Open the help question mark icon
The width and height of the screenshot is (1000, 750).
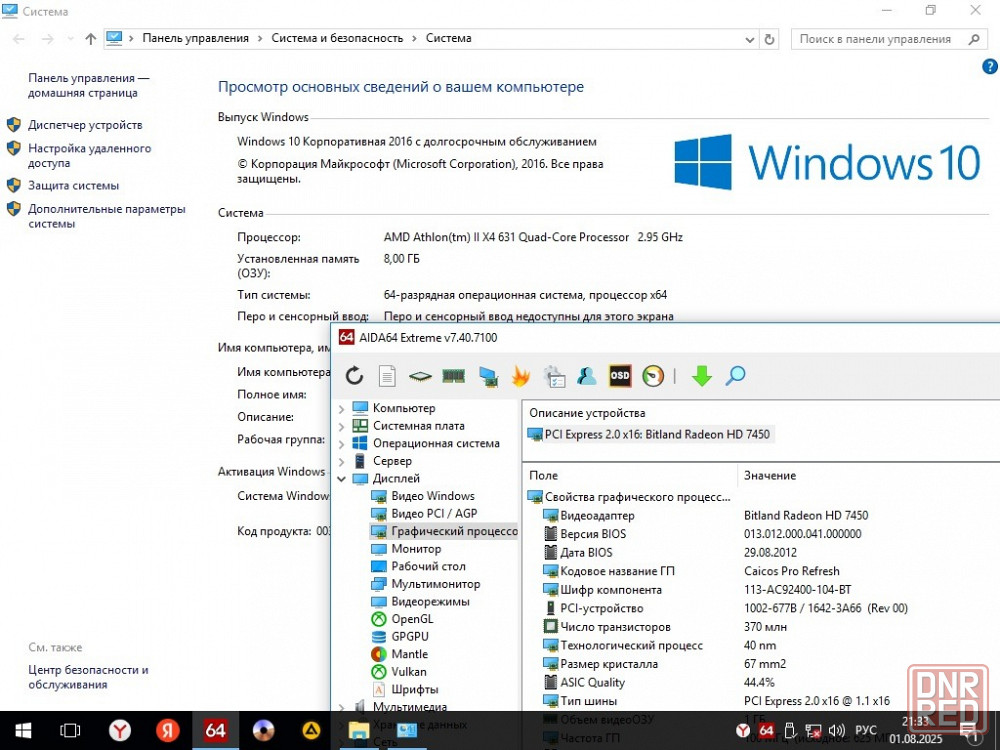[990, 66]
